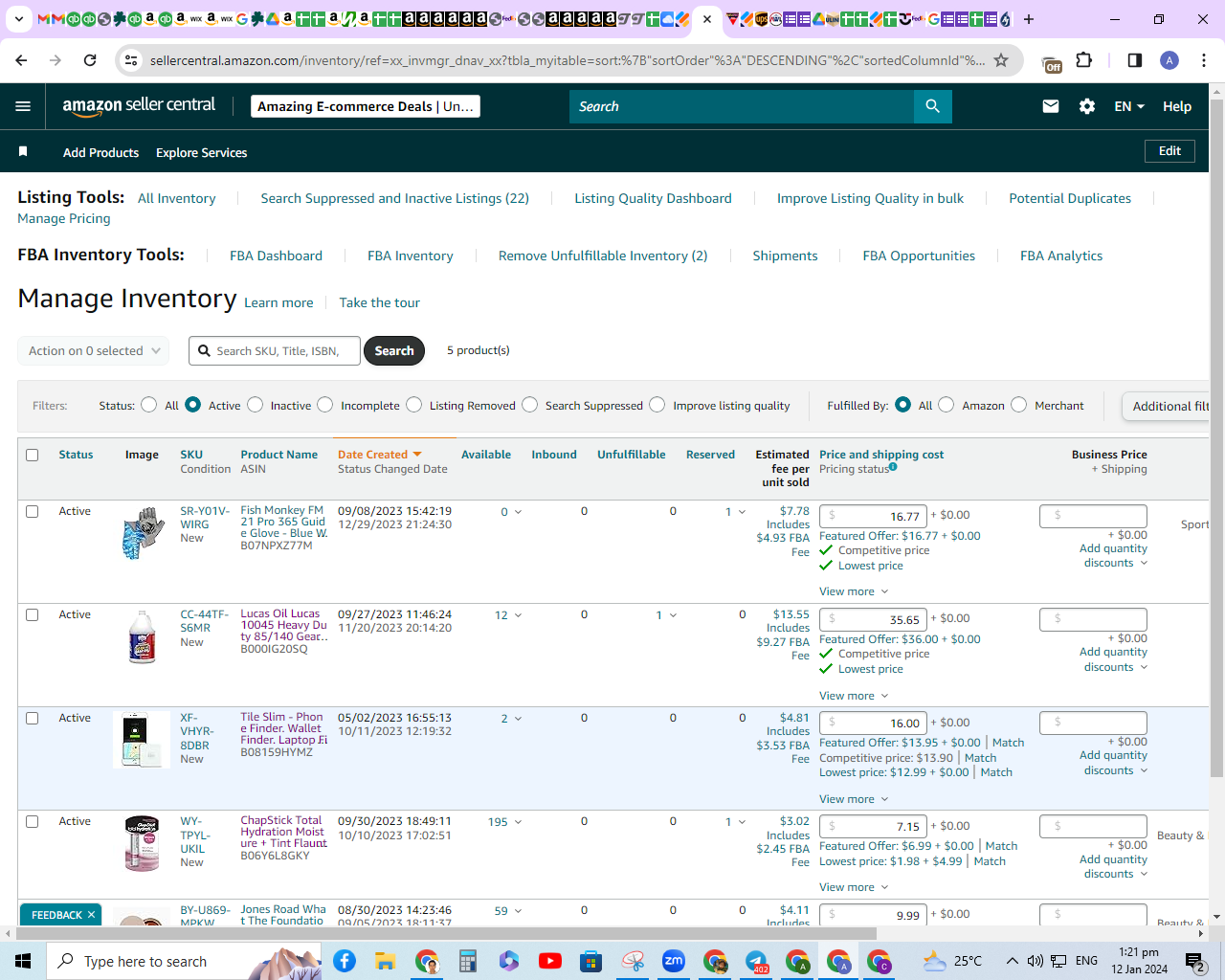Click the bookmark icon beside Add Products
This screenshot has width=1225, height=980.
coord(23,152)
